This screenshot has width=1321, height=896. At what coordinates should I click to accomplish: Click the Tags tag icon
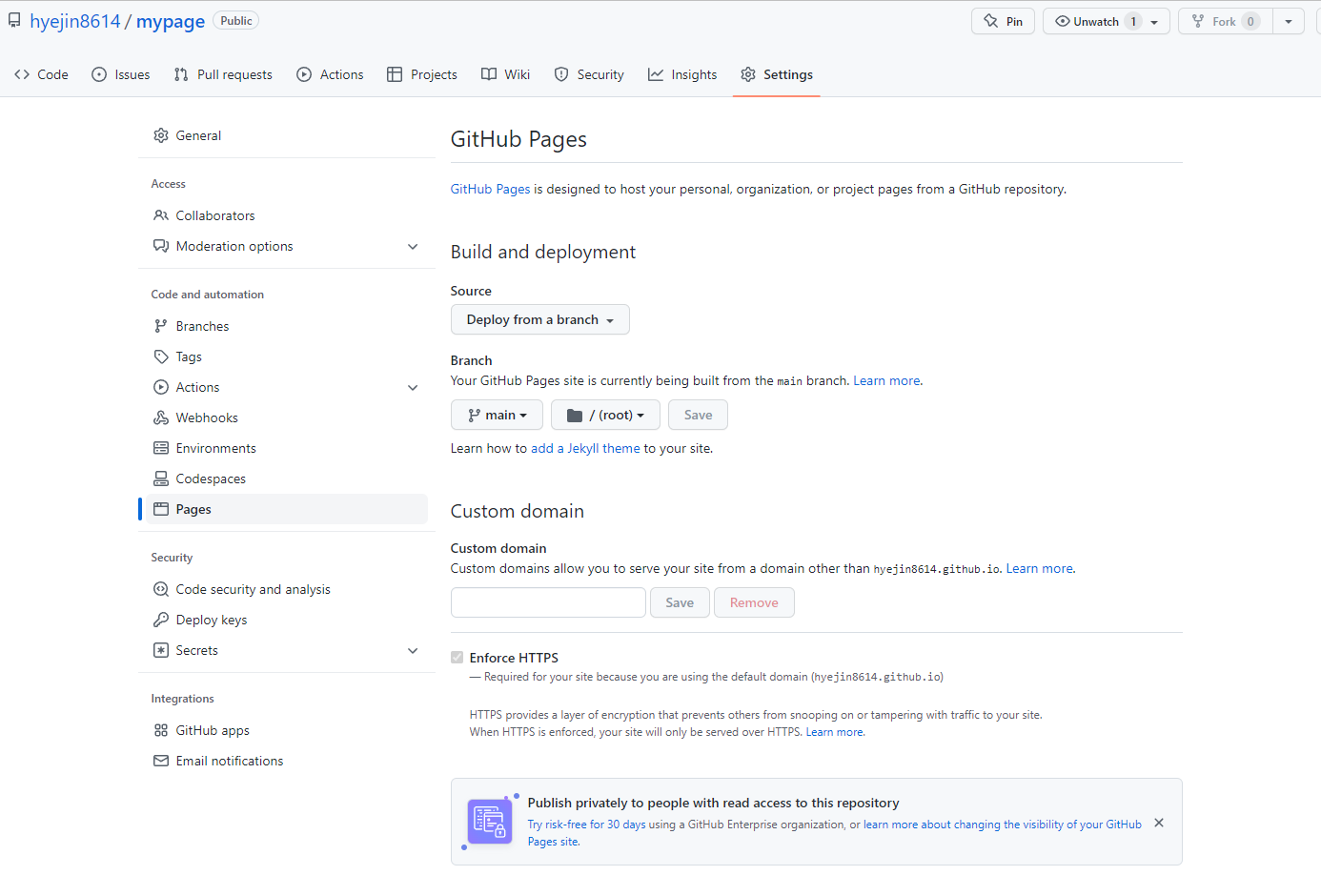pyautogui.click(x=161, y=356)
